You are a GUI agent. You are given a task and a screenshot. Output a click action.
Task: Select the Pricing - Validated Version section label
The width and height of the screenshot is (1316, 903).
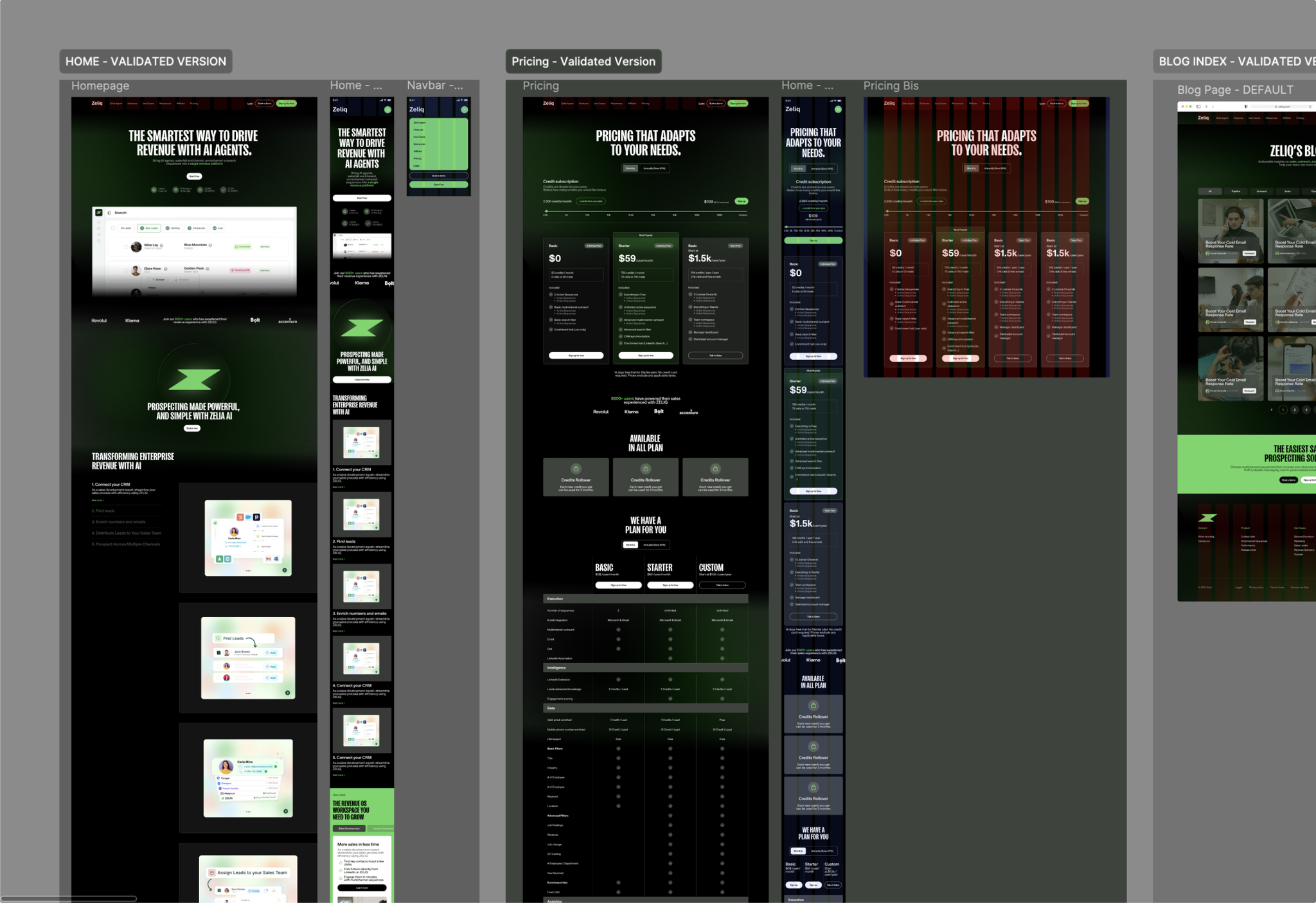point(583,61)
